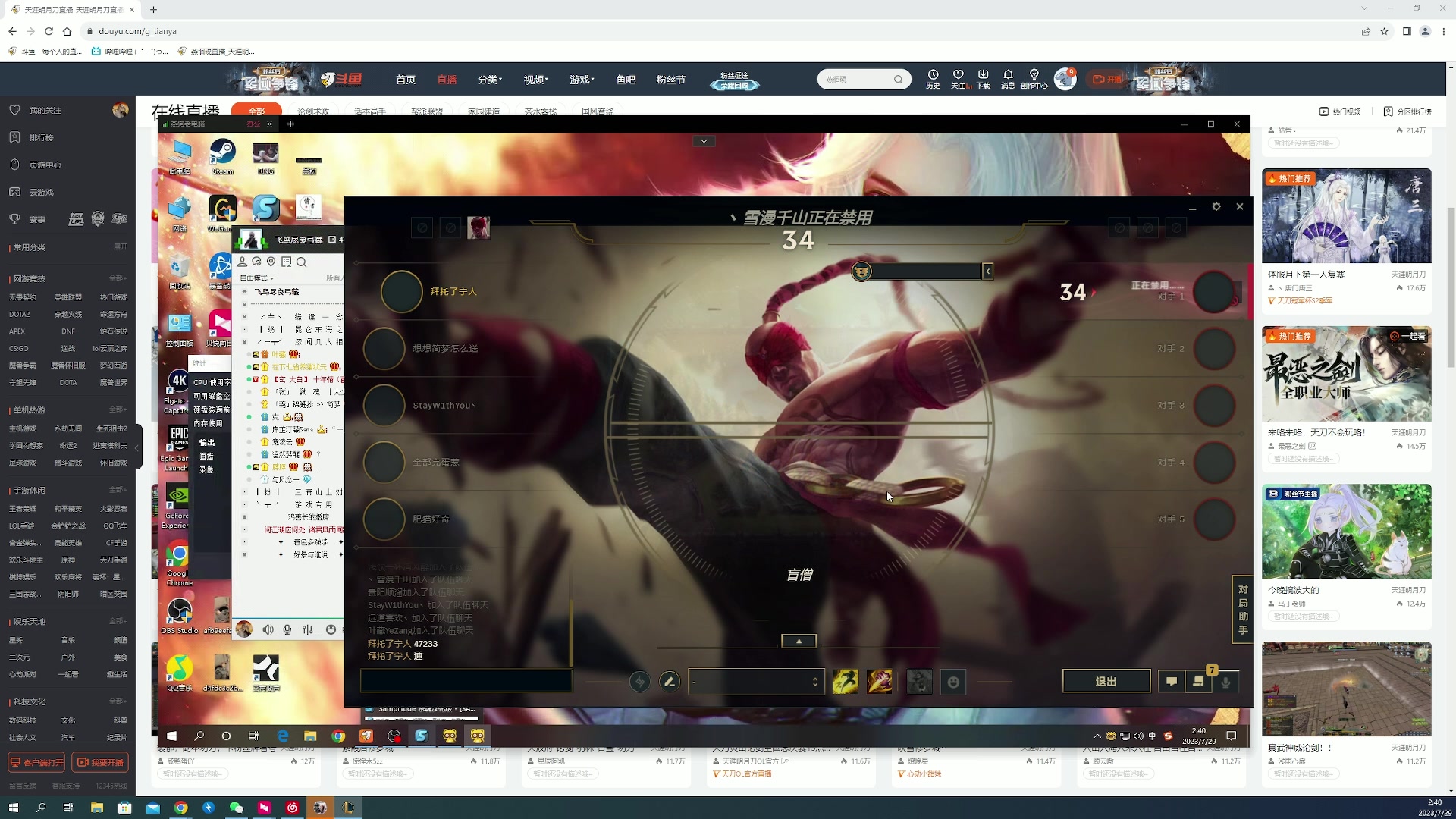This screenshot has width=1456, height=819.
Task: Open the rune page dropdown
Action: pos(755,682)
